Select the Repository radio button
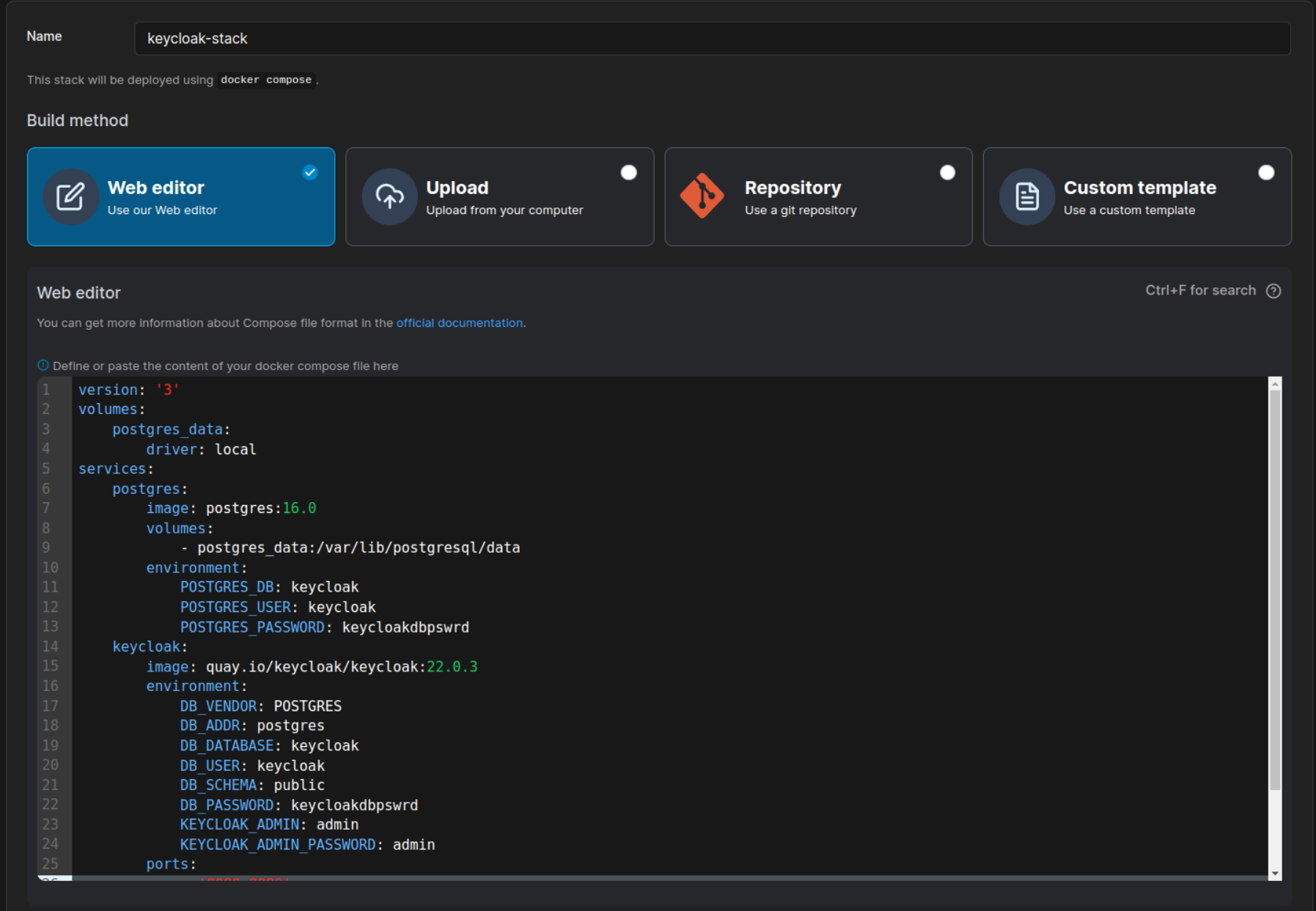Image resolution: width=1316 pixels, height=911 pixels. (947, 172)
